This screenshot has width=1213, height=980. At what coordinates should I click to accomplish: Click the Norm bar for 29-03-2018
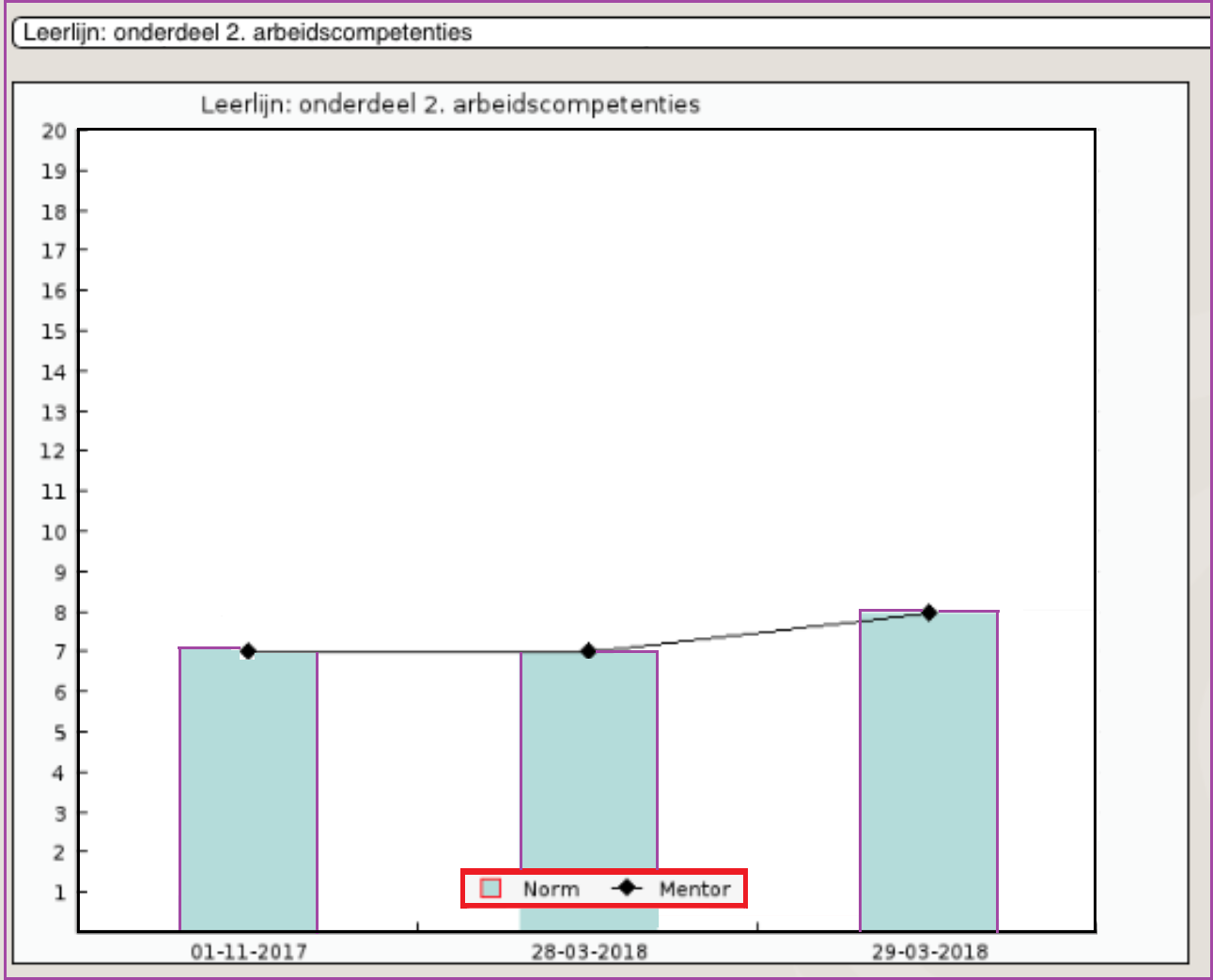[x=928, y=770]
